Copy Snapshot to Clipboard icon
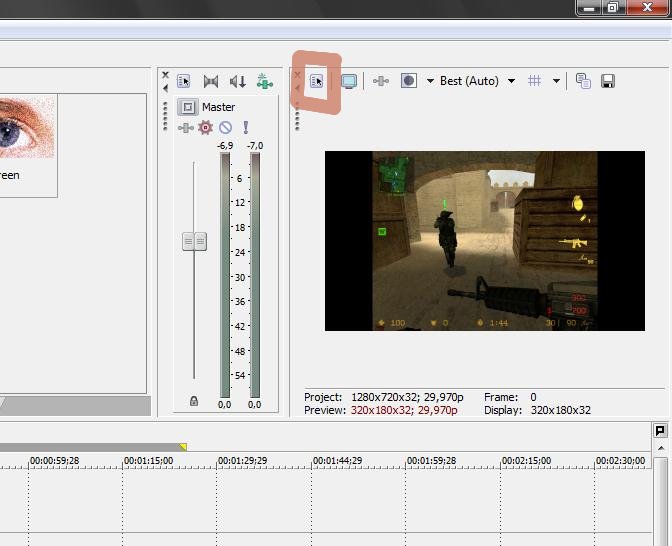 pos(583,81)
